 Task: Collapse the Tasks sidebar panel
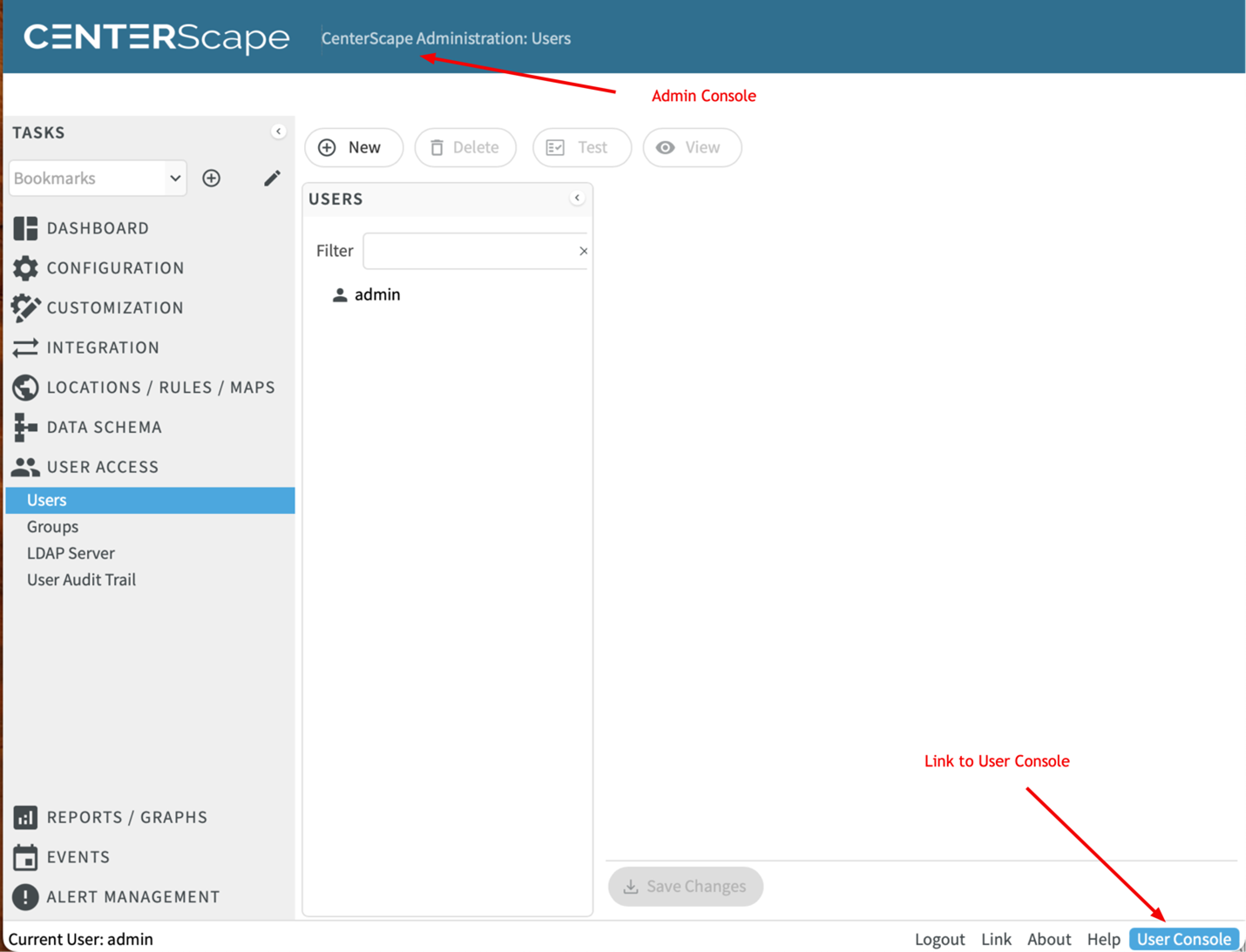[x=278, y=132]
